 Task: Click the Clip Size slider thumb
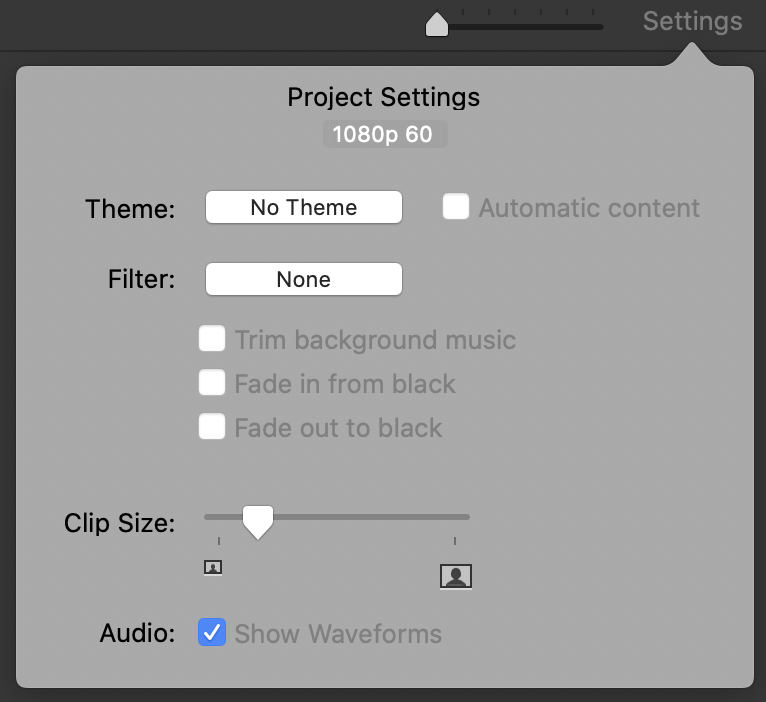[258, 521]
